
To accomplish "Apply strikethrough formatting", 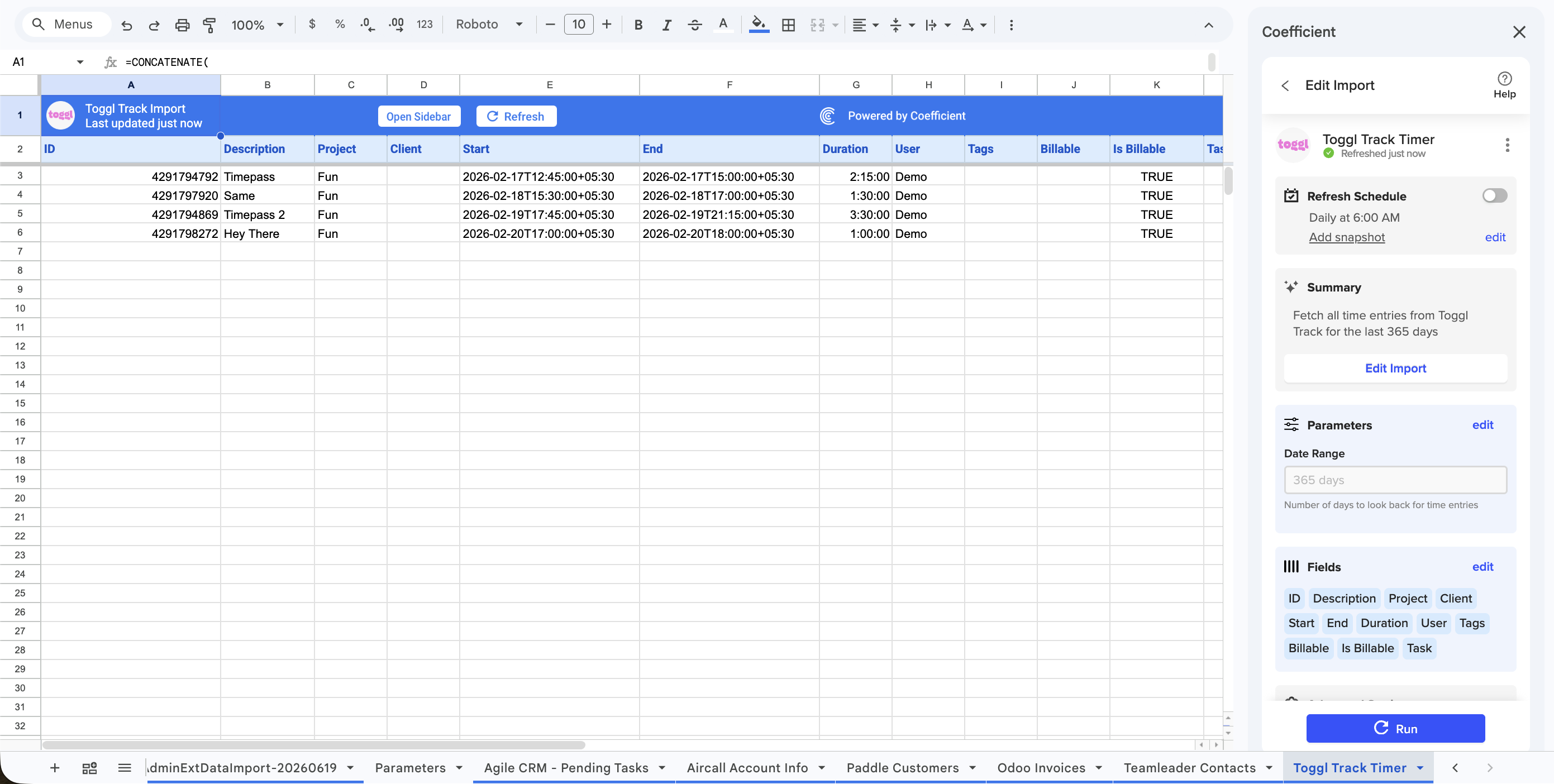I will pos(694,25).
